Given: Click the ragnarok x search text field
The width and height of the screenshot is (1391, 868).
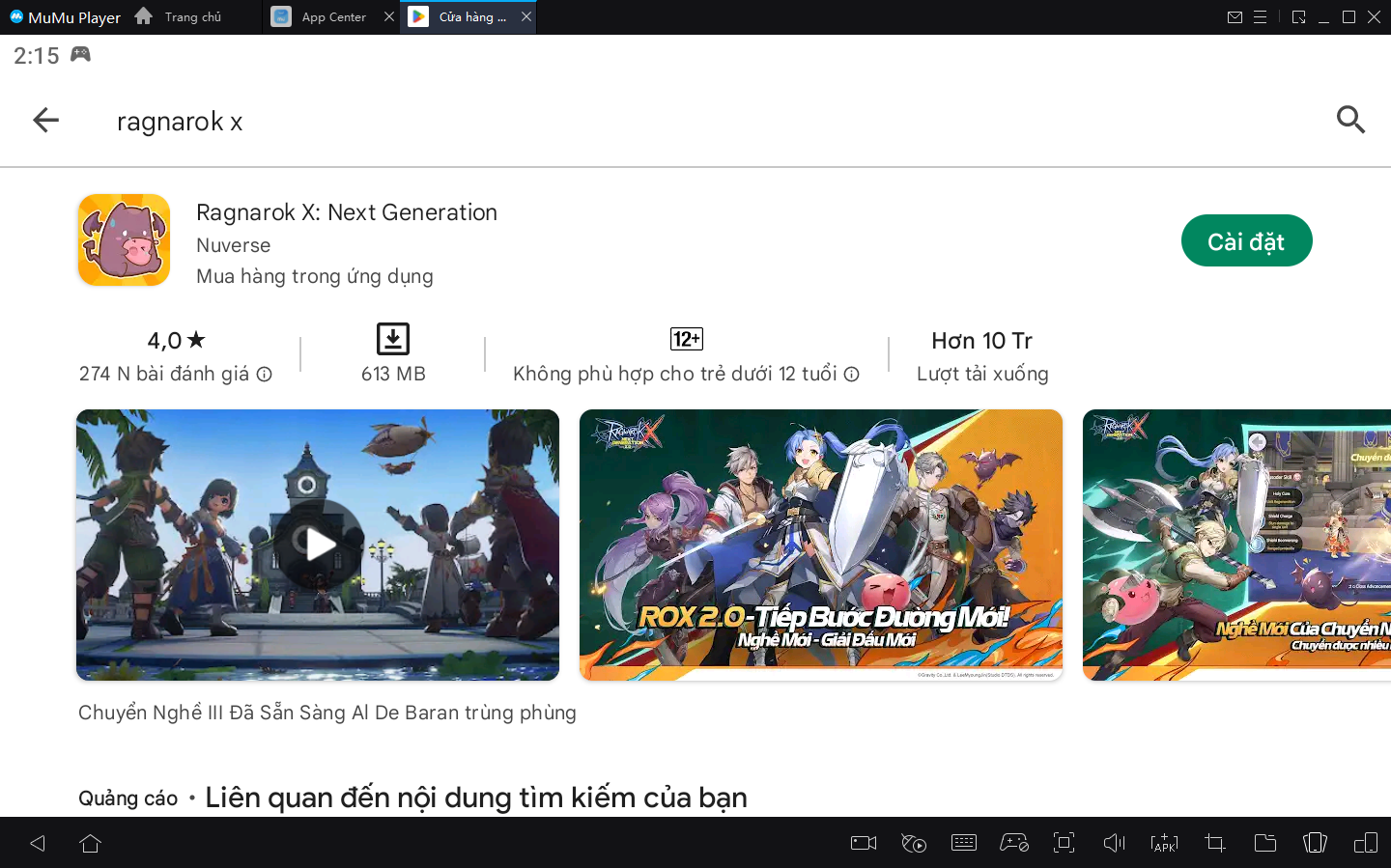Looking at the screenshot, I should 180,122.
